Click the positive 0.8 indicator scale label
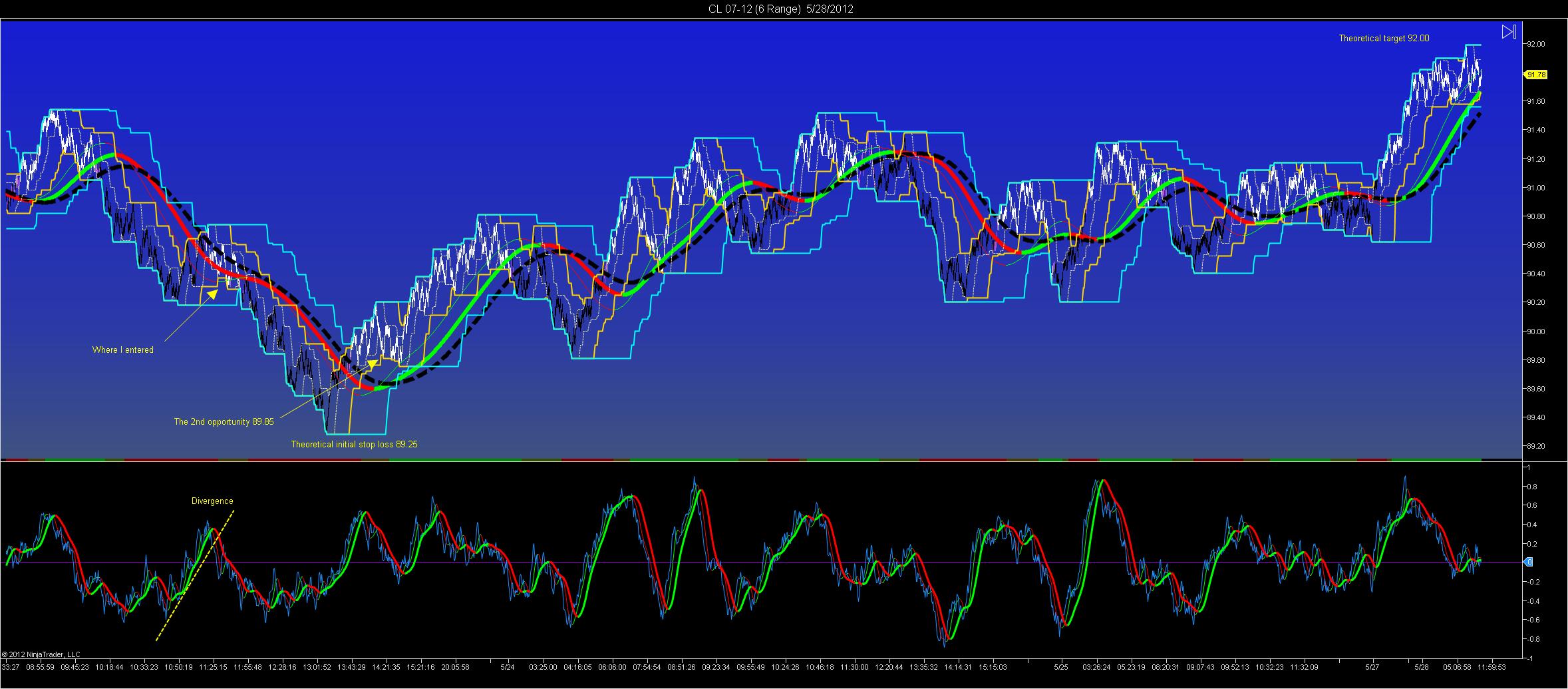Viewport: 1568px width, 689px height. point(1533,487)
